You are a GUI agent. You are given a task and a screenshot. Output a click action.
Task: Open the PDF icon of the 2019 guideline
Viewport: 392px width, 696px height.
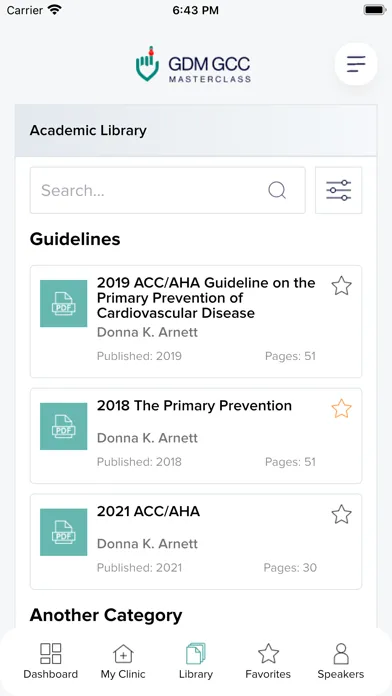tap(63, 304)
